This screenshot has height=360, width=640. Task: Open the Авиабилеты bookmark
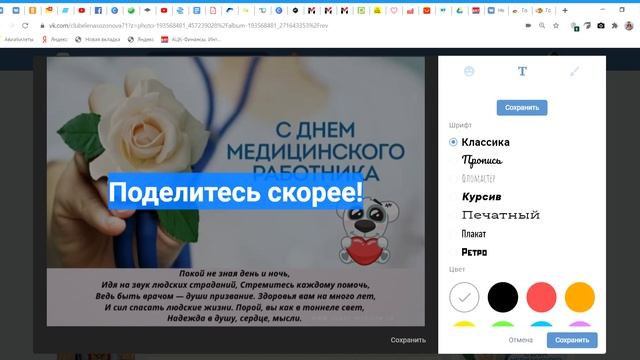tap(18, 39)
